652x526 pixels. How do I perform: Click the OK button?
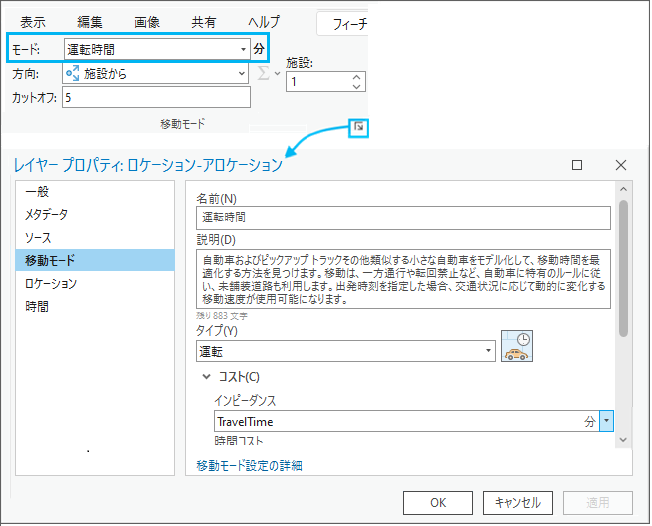438,503
